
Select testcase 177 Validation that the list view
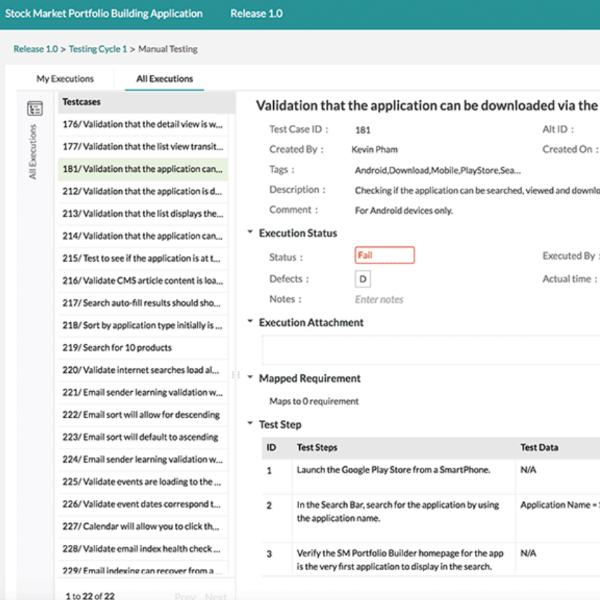point(143,147)
